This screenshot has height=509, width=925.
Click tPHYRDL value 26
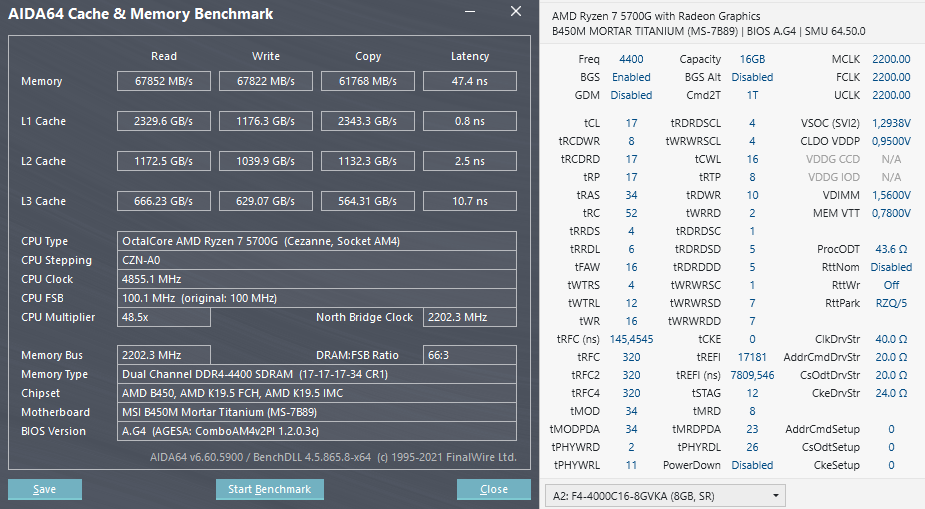752,447
